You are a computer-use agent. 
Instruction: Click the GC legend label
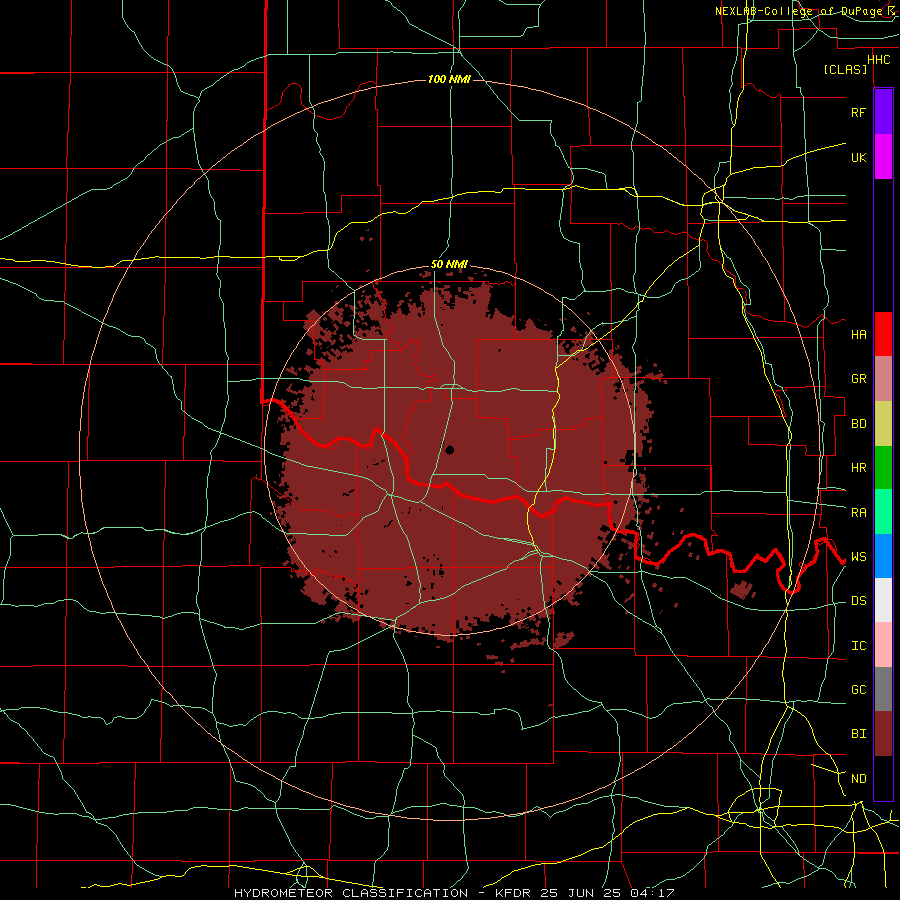(858, 690)
